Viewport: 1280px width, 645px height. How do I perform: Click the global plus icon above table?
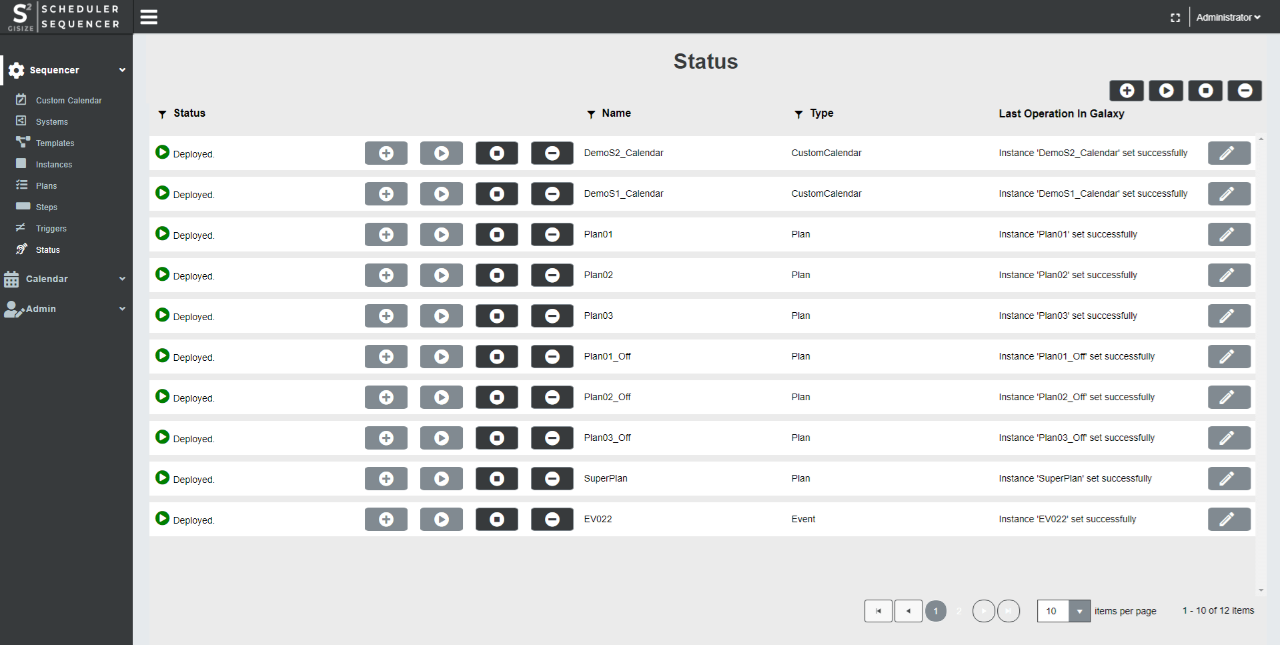pos(1127,91)
